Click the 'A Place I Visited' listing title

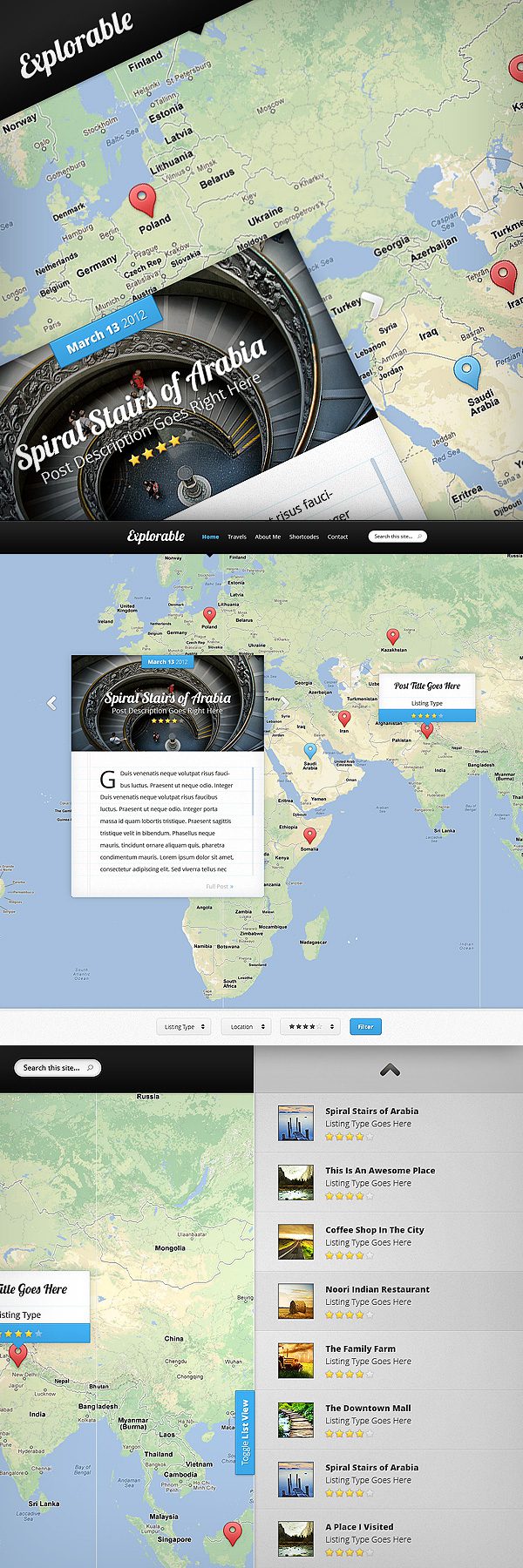359,1526
